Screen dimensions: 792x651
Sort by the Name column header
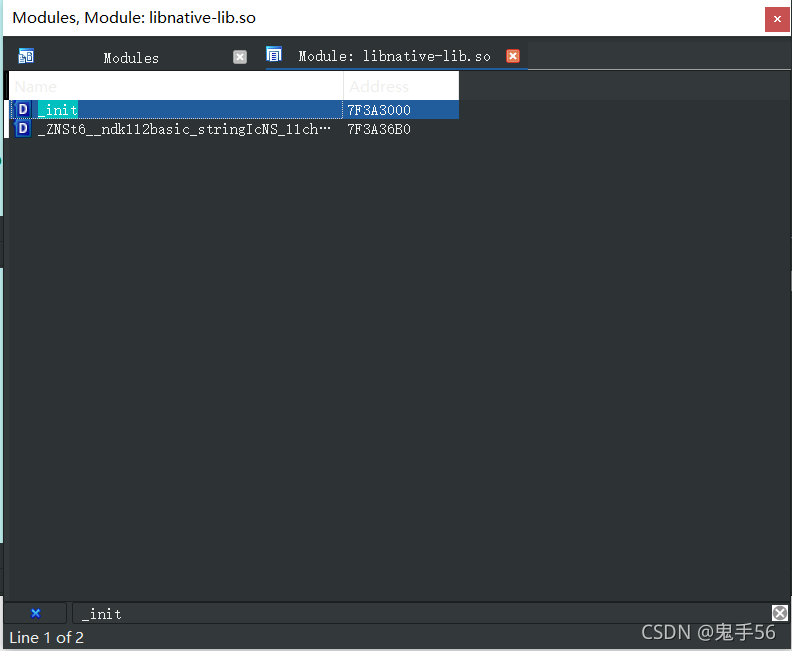pos(176,86)
